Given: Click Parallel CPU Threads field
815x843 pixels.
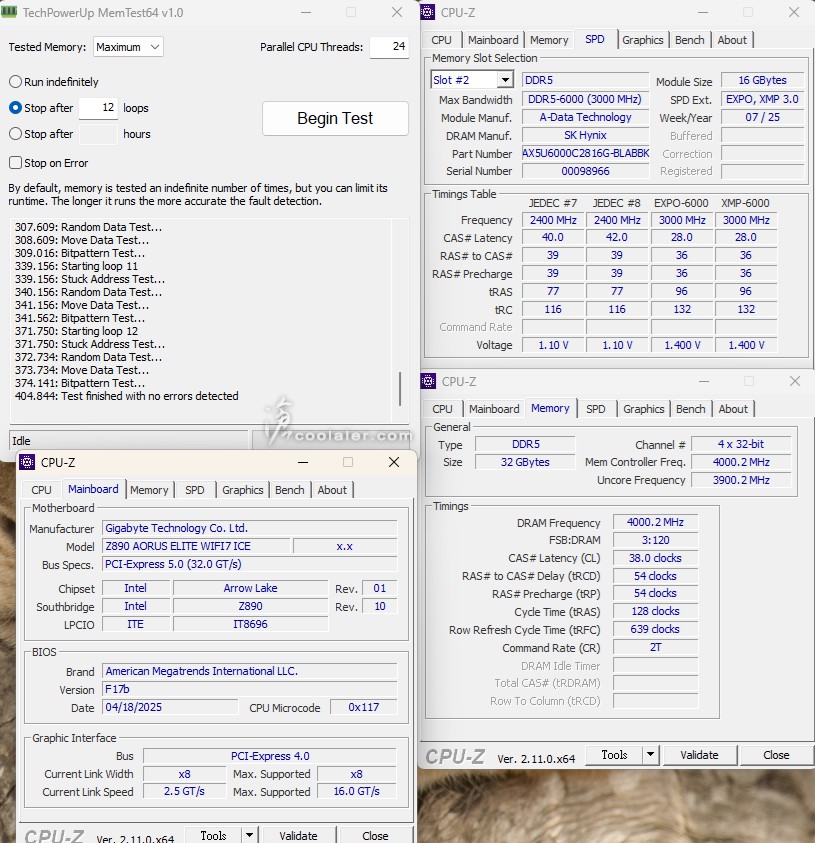Looking at the screenshot, I should click(x=389, y=47).
